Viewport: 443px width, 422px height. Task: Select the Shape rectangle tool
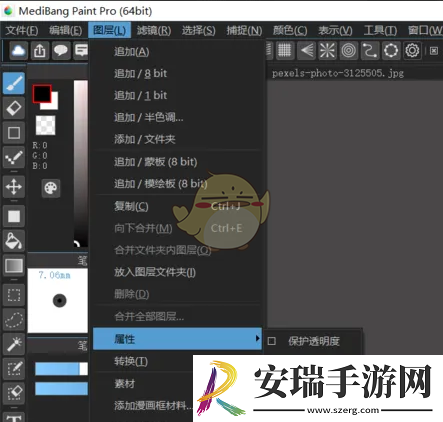[14, 133]
